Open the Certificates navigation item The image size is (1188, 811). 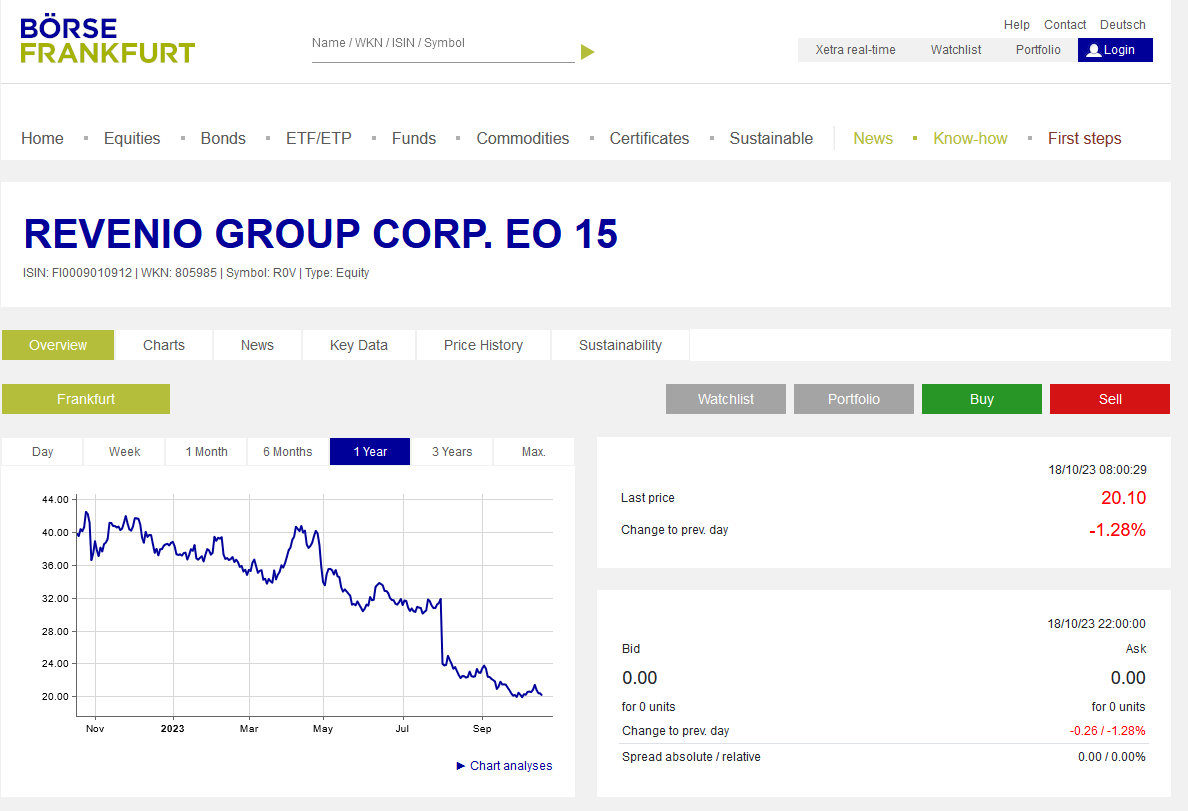[649, 139]
